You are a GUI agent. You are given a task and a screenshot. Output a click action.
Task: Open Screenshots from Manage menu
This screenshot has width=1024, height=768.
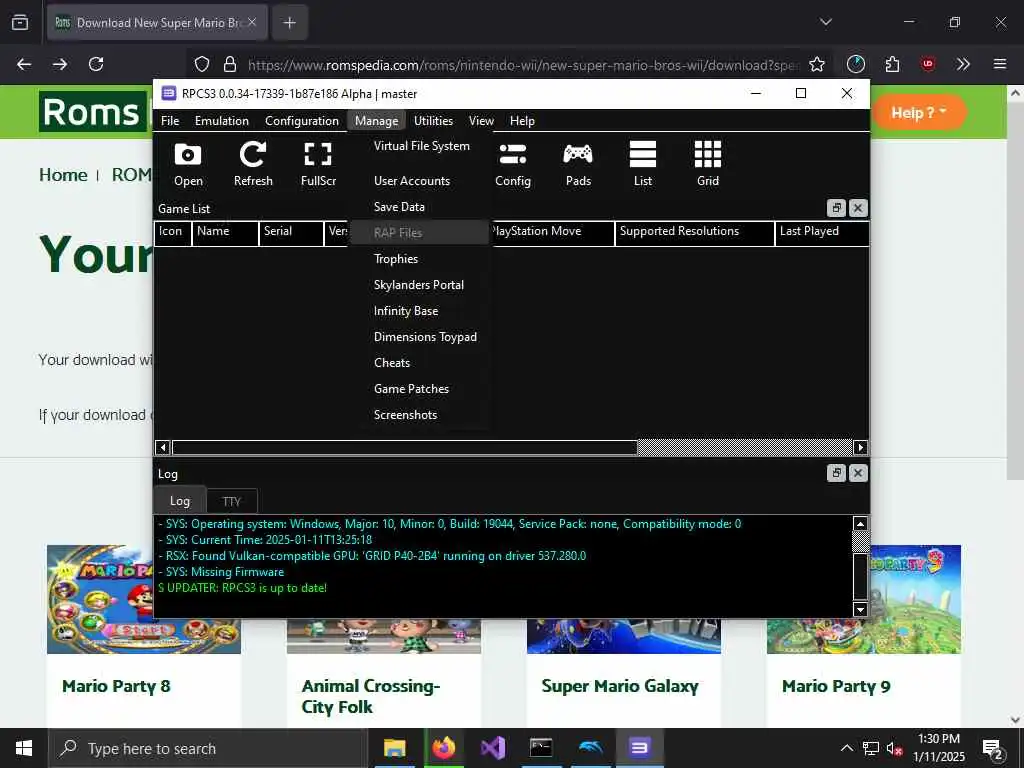[x=421, y=415]
